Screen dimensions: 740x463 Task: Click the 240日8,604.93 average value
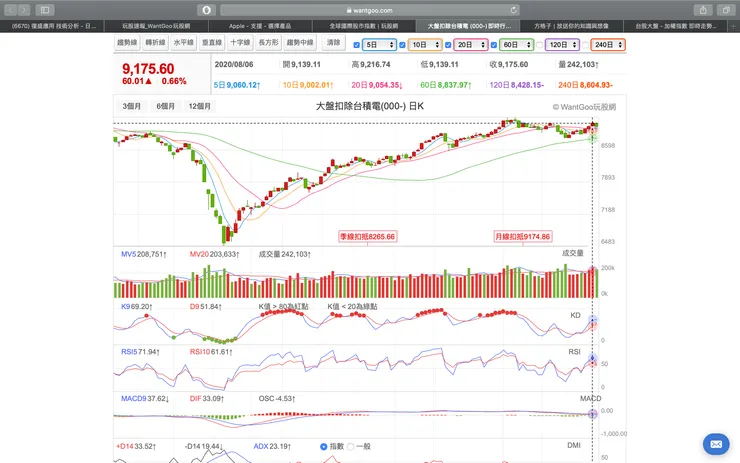coord(585,85)
